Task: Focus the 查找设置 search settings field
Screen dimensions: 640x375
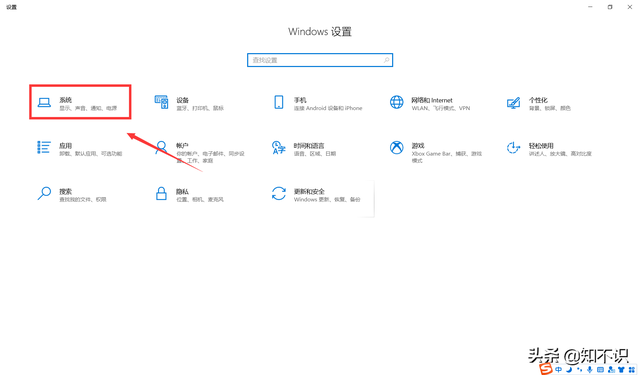Action: pyautogui.click(x=320, y=60)
